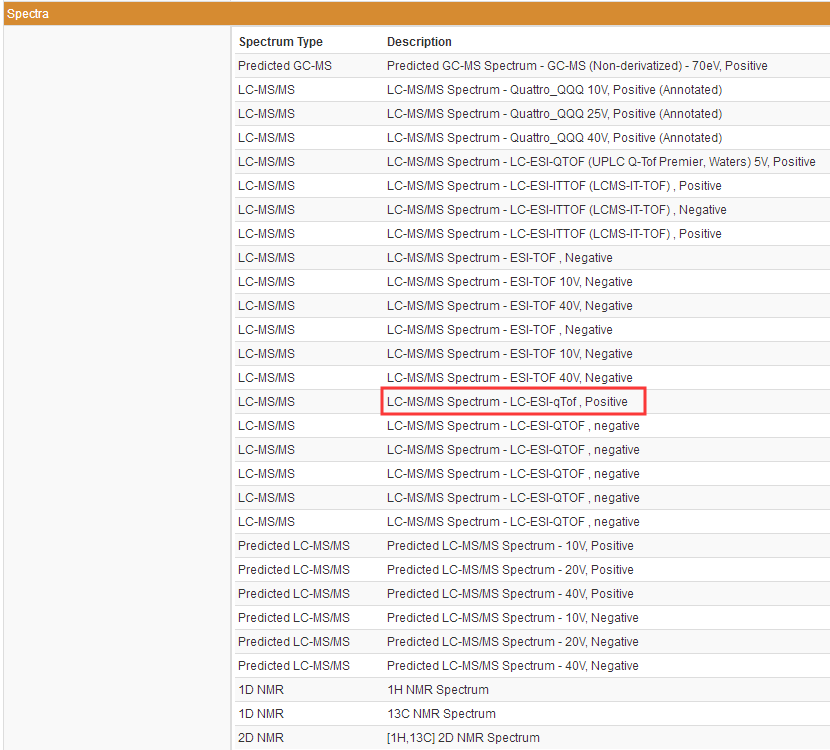Open Predicted LC-MS/MS Spectrum - 20V, Negative
This screenshot has height=750, width=830.
coord(512,641)
